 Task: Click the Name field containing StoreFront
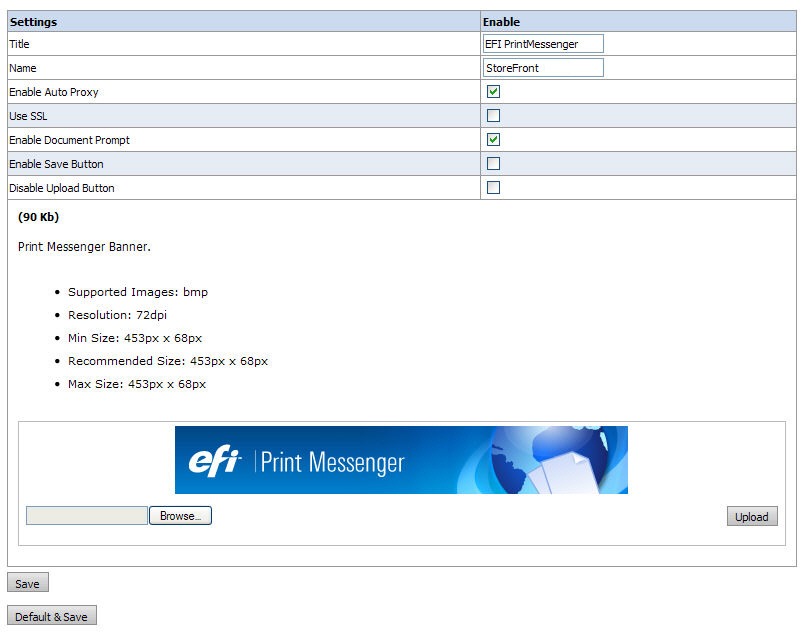click(543, 68)
